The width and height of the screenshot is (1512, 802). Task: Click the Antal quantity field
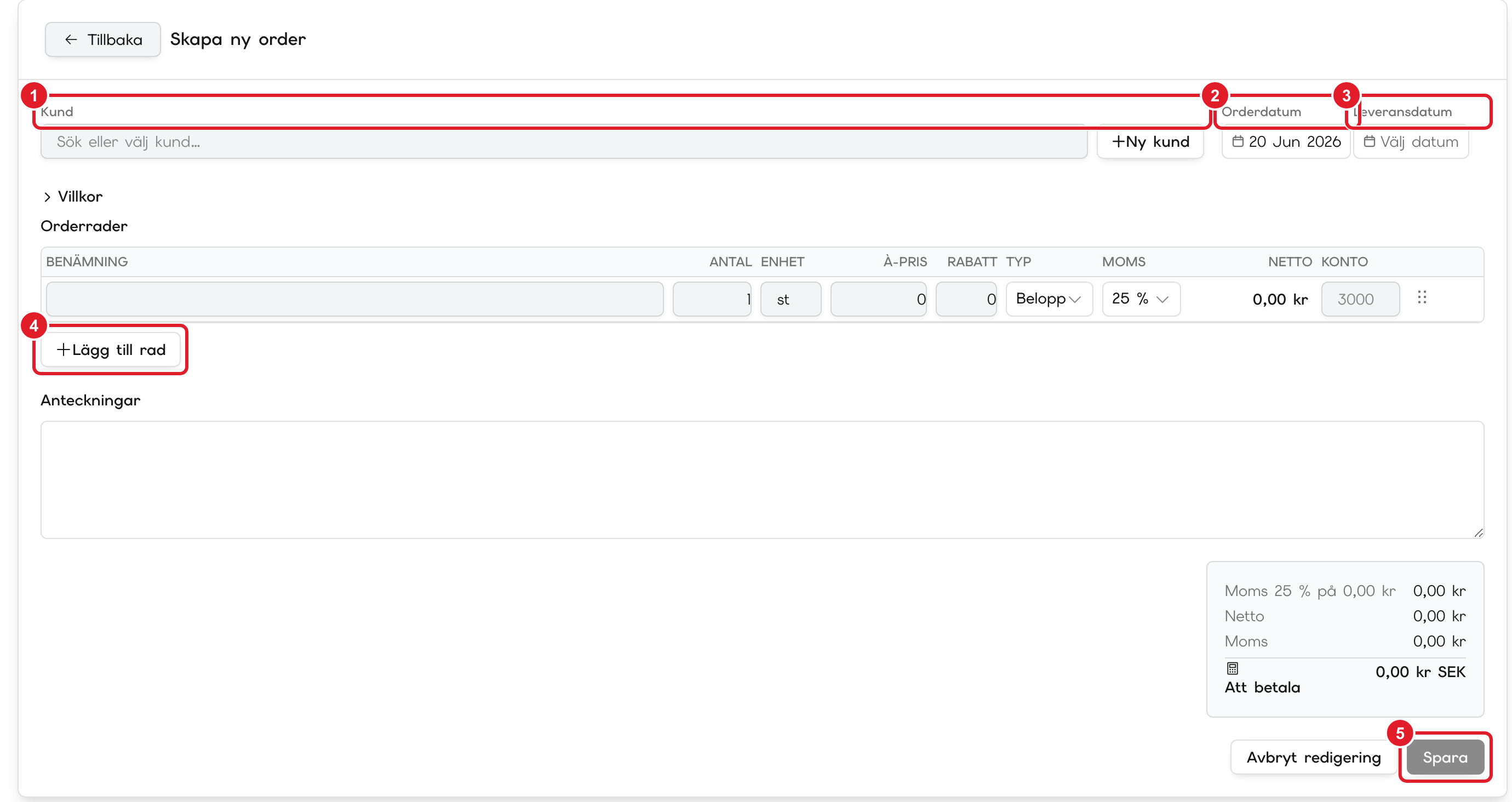tap(712, 299)
